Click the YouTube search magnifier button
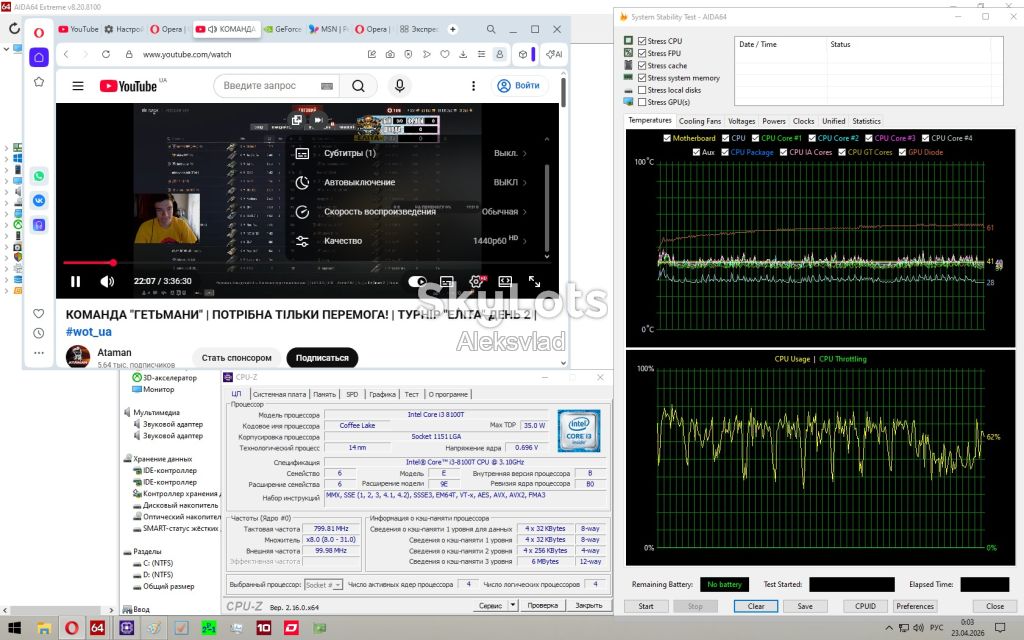This screenshot has width=1024, height=640. click(x=359, y=86)
